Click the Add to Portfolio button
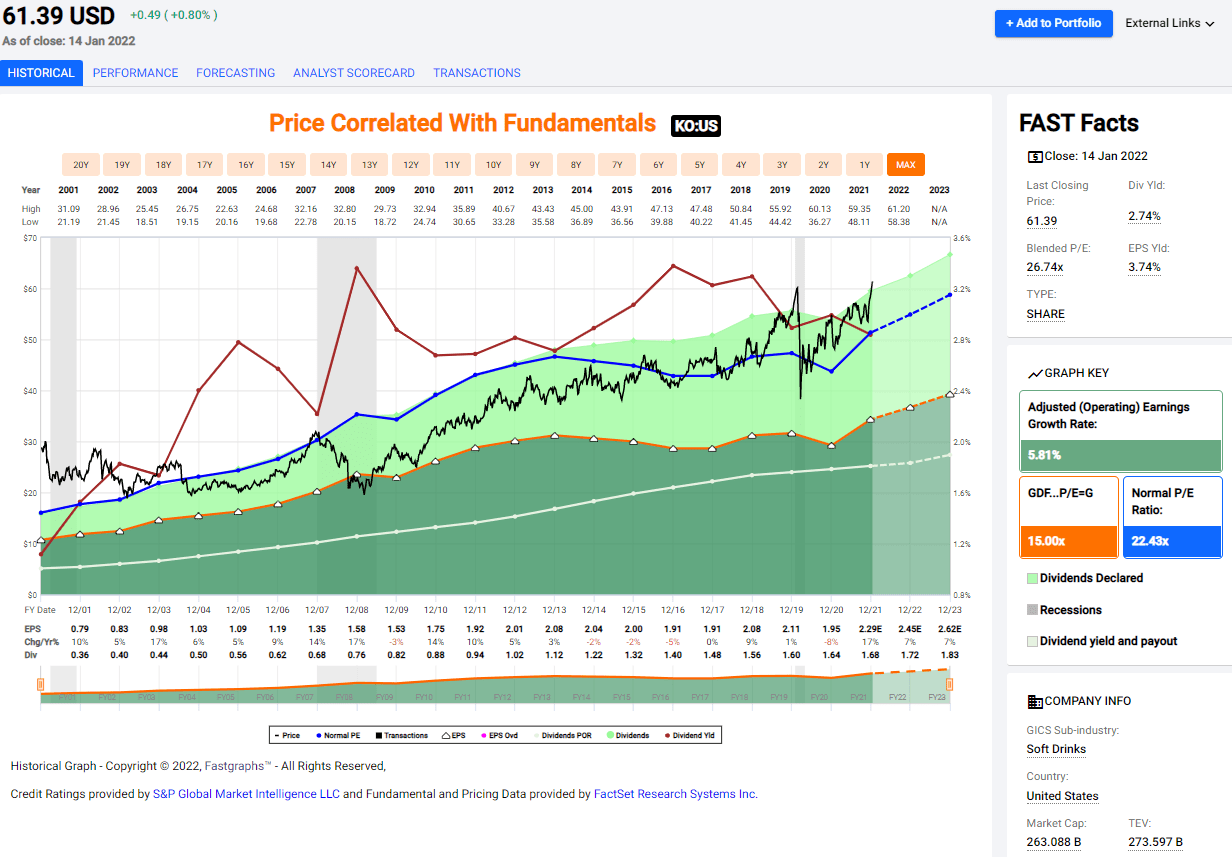The height and width of the screenshot is (857, 1232). click(x=1053, y=23)
